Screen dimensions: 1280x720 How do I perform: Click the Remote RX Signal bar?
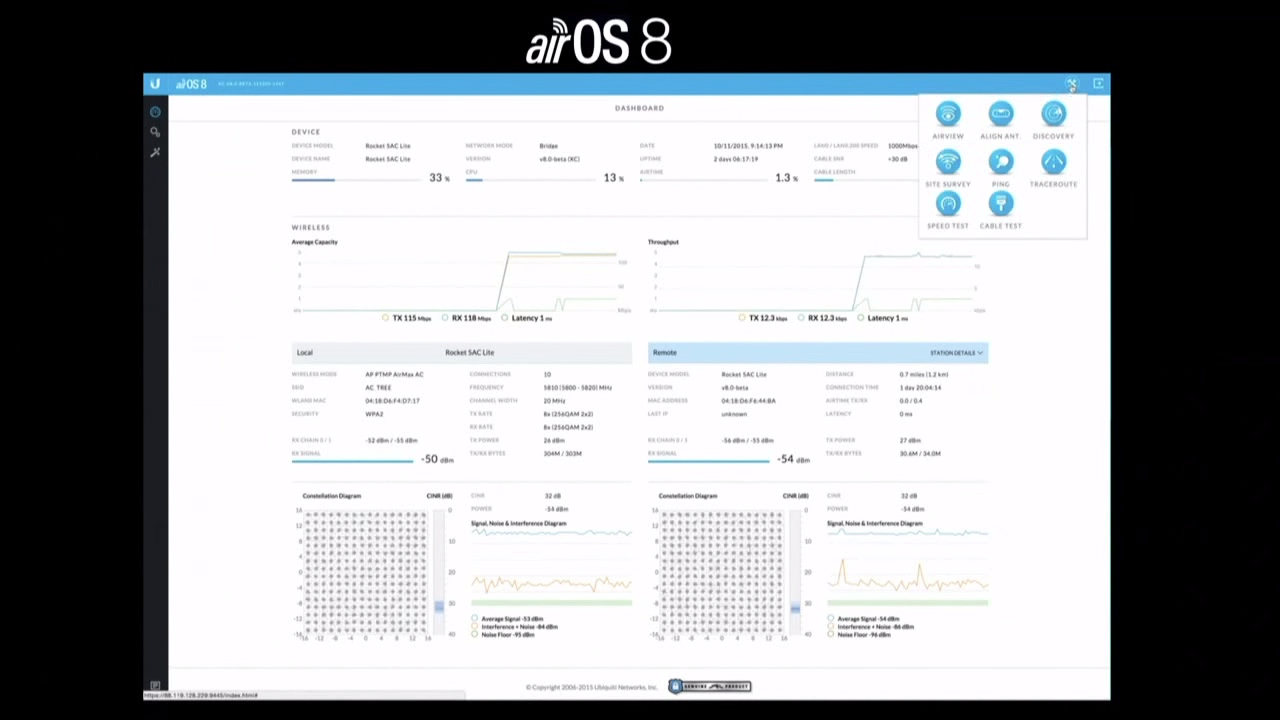pyautogui.click(x=708, y=461)
